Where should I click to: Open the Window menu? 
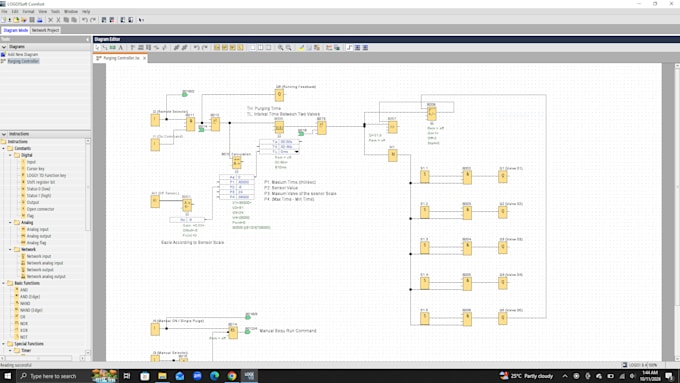coord(71,12)
